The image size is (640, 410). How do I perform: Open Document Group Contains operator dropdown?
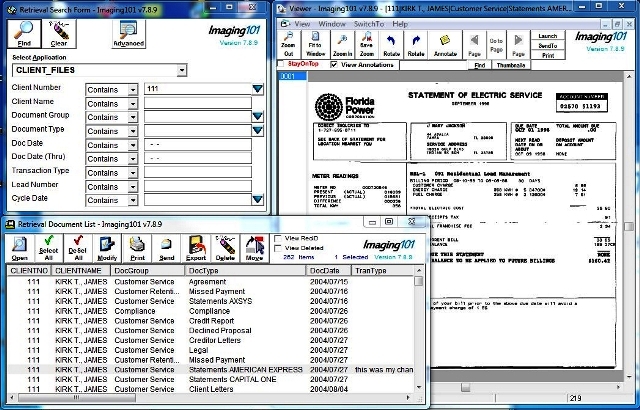(133, 117)
